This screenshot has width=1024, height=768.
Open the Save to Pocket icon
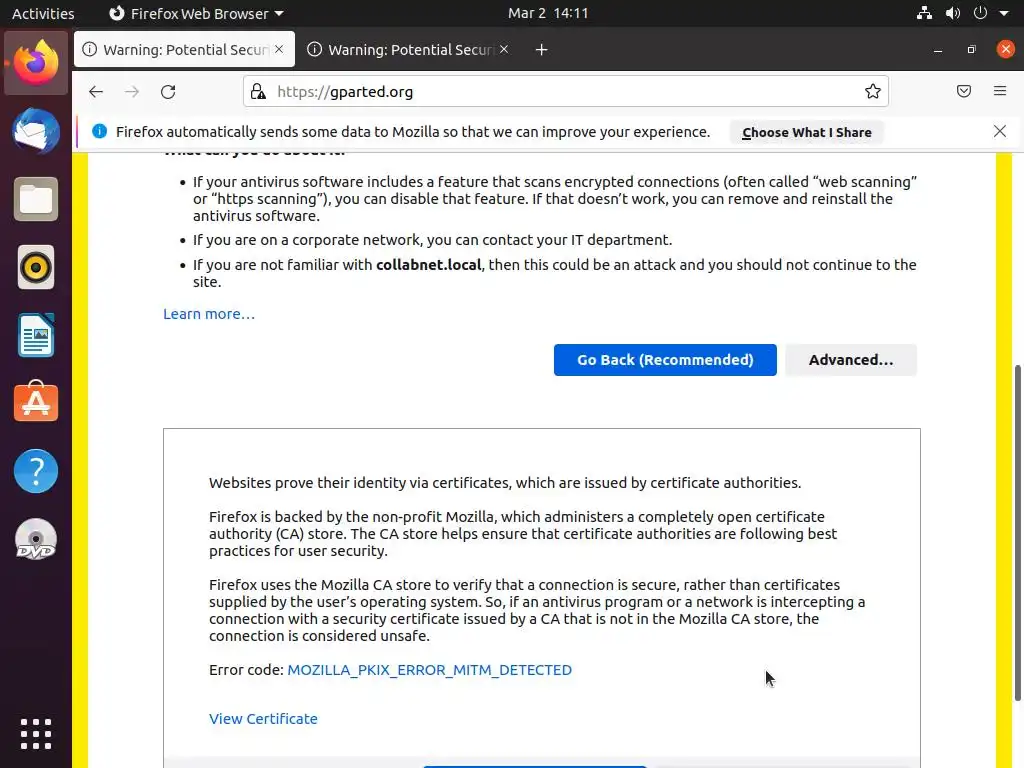[964, 91]
